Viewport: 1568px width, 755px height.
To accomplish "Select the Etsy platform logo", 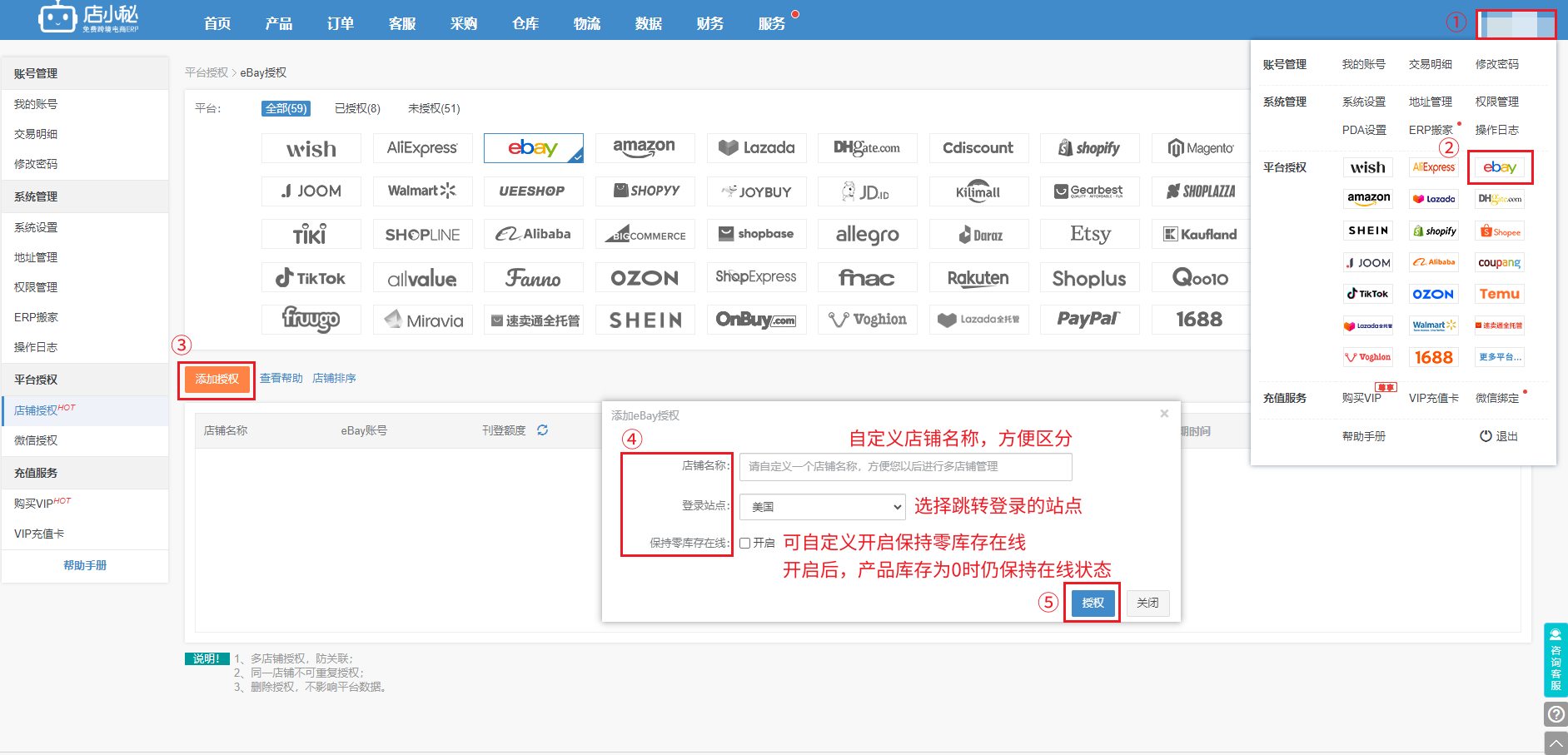I will click(x=1089, y=234).
